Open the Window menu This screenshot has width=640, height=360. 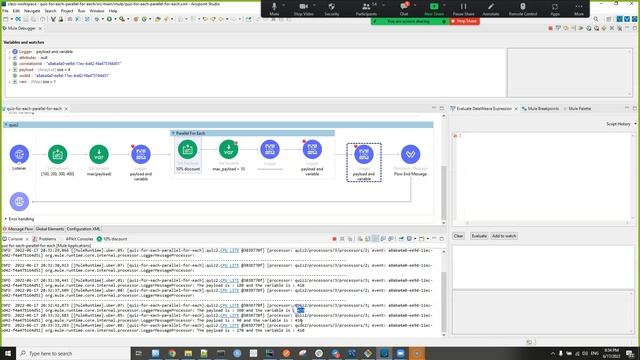click(97, 11)
